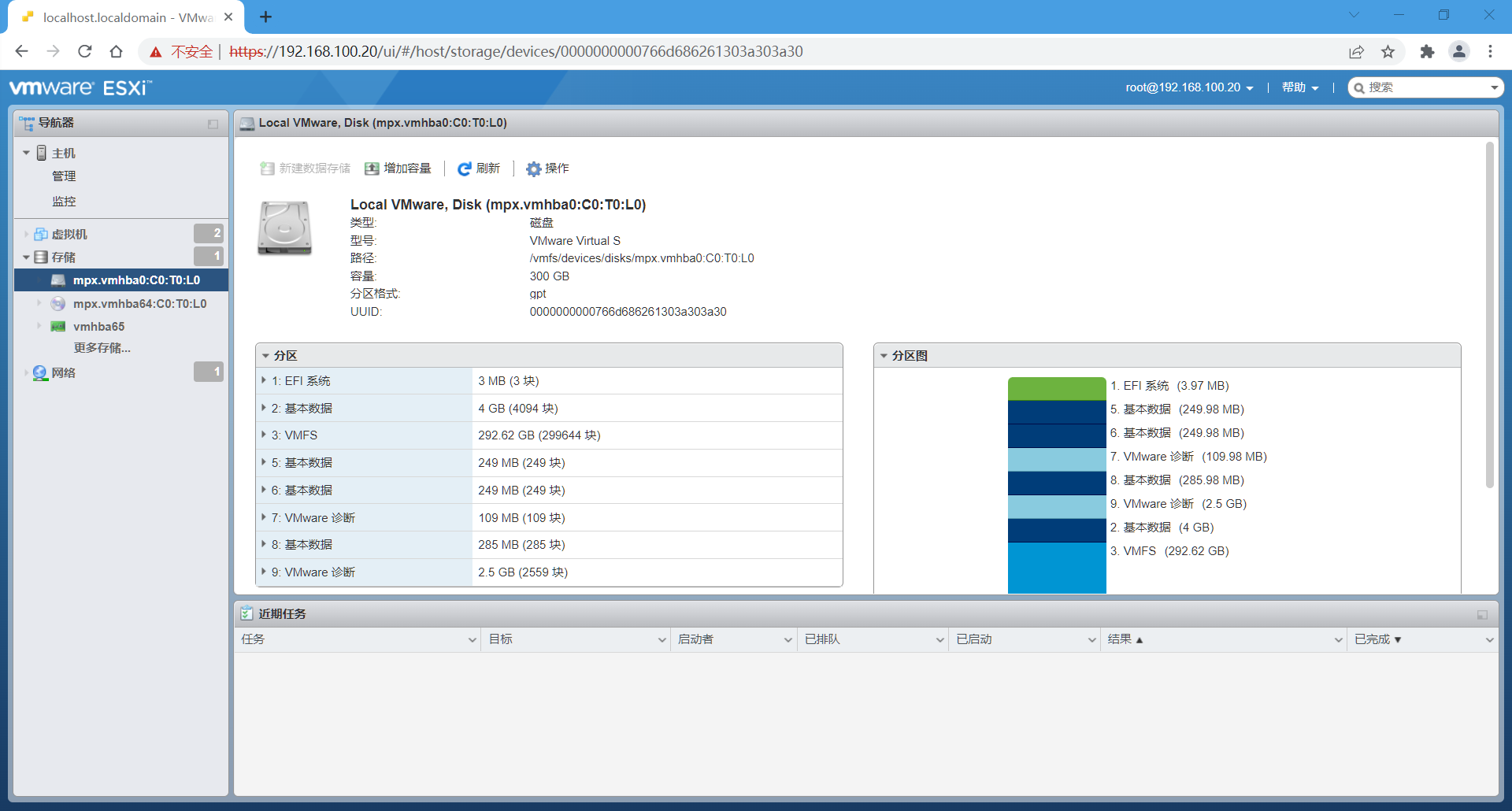Viewport: 1512px width, 811px height.
Task: Select the 虚拟机 navigator icon
Action: coord(41,233)
